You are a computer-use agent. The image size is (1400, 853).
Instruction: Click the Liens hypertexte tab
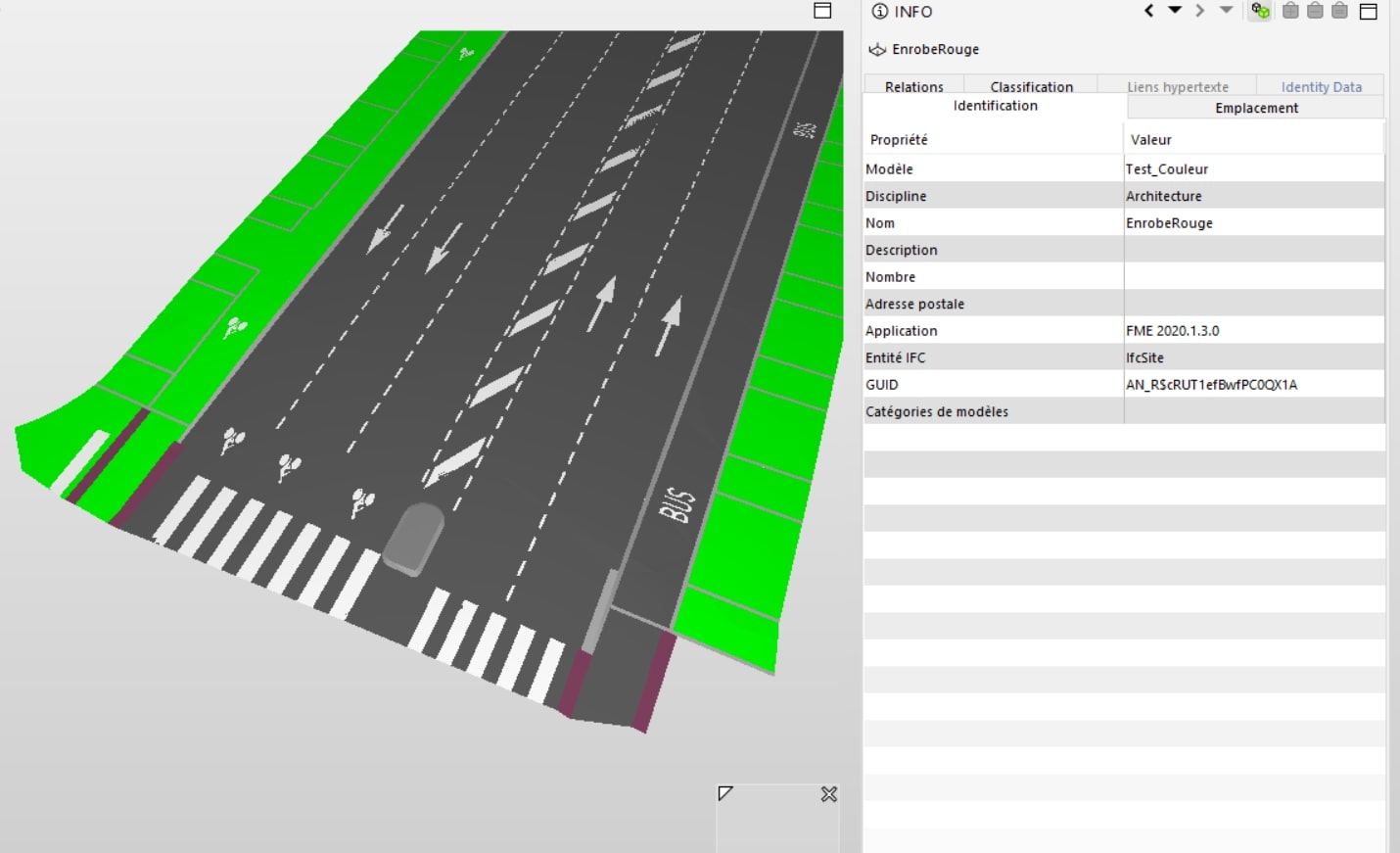tap(1177, 86)
